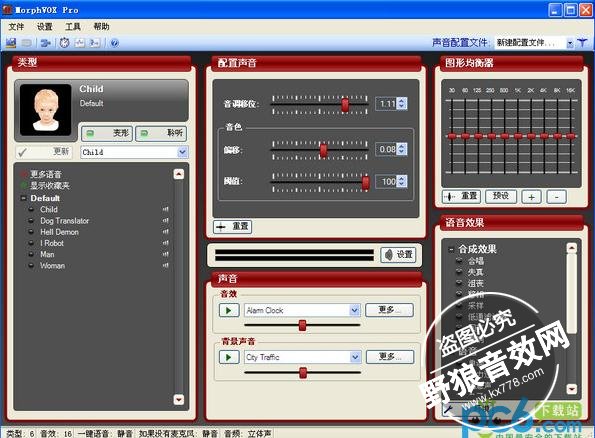
Task: Click the blue puzzle-piece add-ons toolbar icon
Action: pyautogui.click(x=46, y=43)
